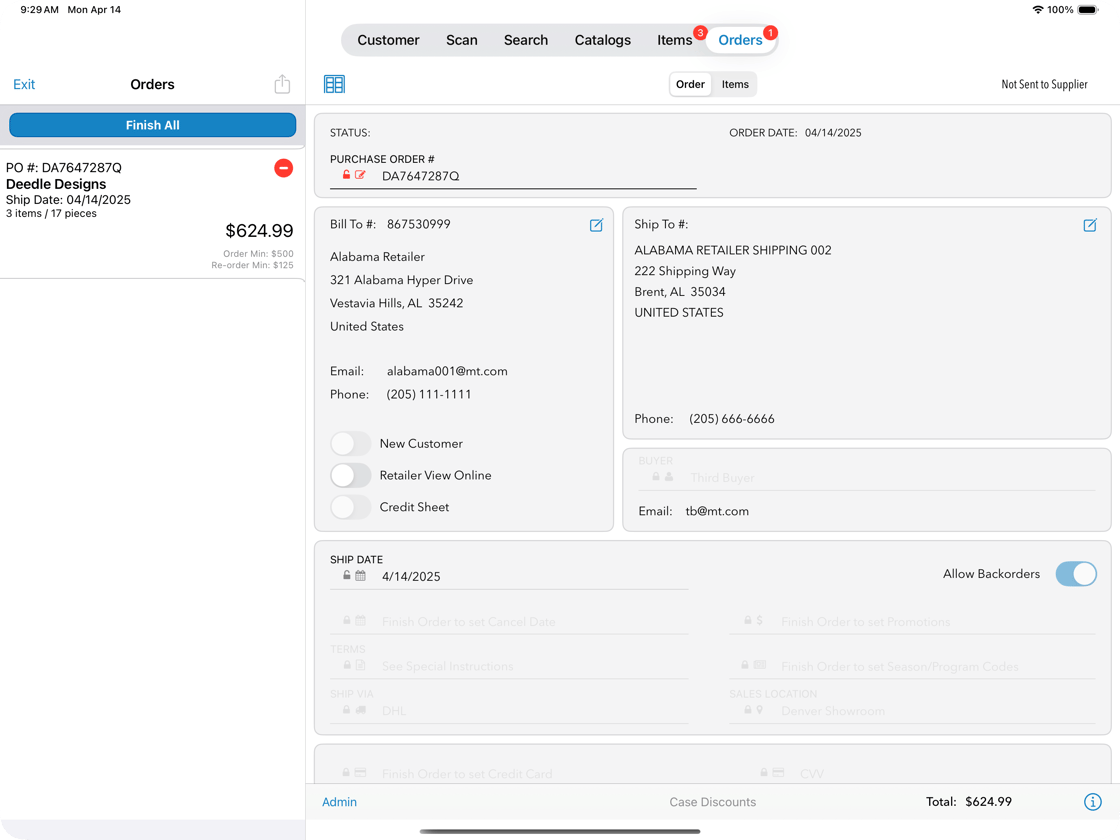Open the ship date calendar icon
Screen dimensions: 1120x840
tap(361, 576)
